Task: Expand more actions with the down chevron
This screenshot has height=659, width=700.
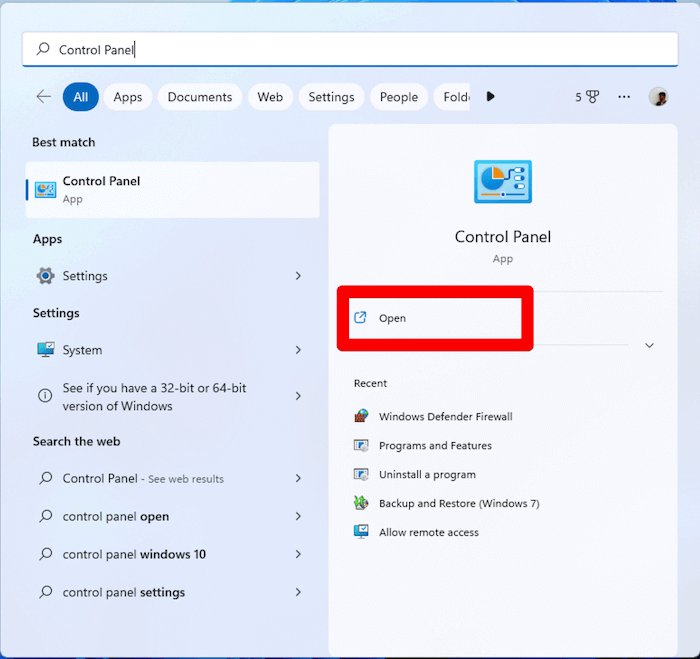Action: point(650,345)
